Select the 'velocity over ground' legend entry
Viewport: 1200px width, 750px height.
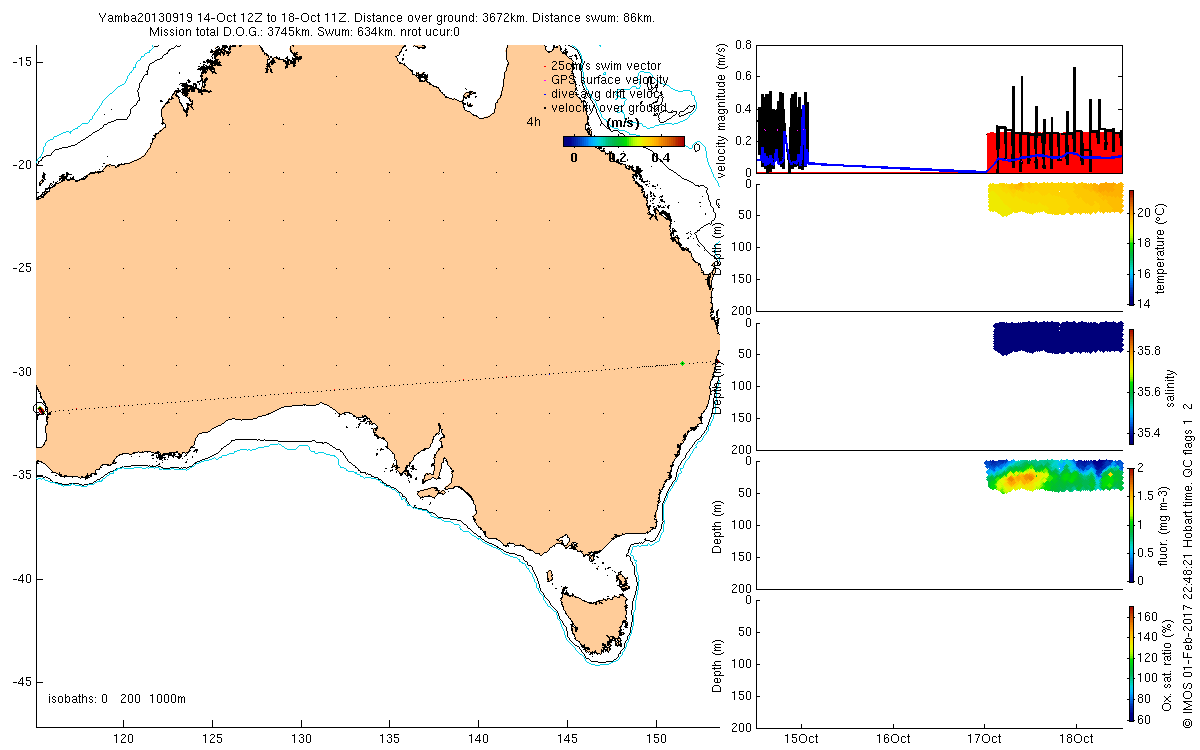pyautogui.click(x=603, y=108)
